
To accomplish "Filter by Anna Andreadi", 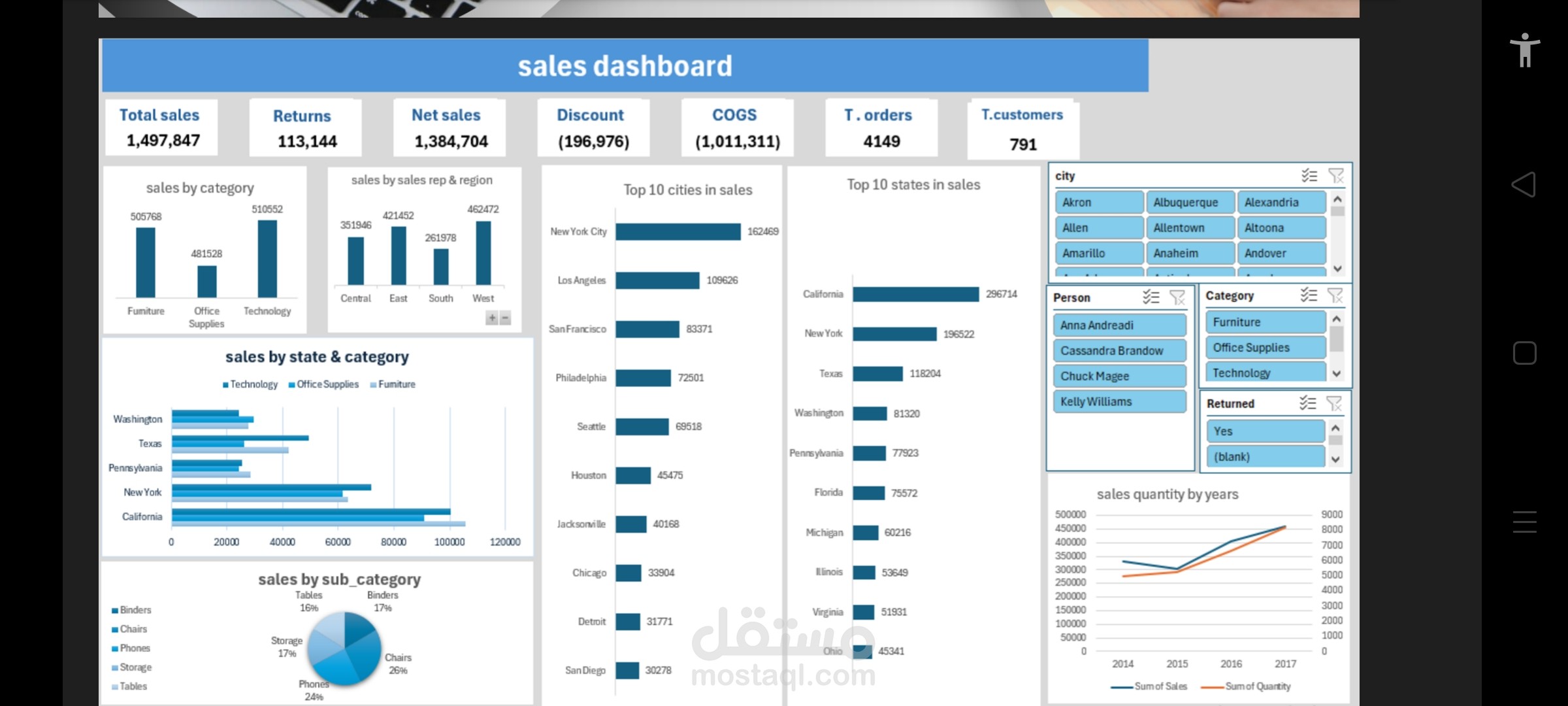I will (1120, 325).
